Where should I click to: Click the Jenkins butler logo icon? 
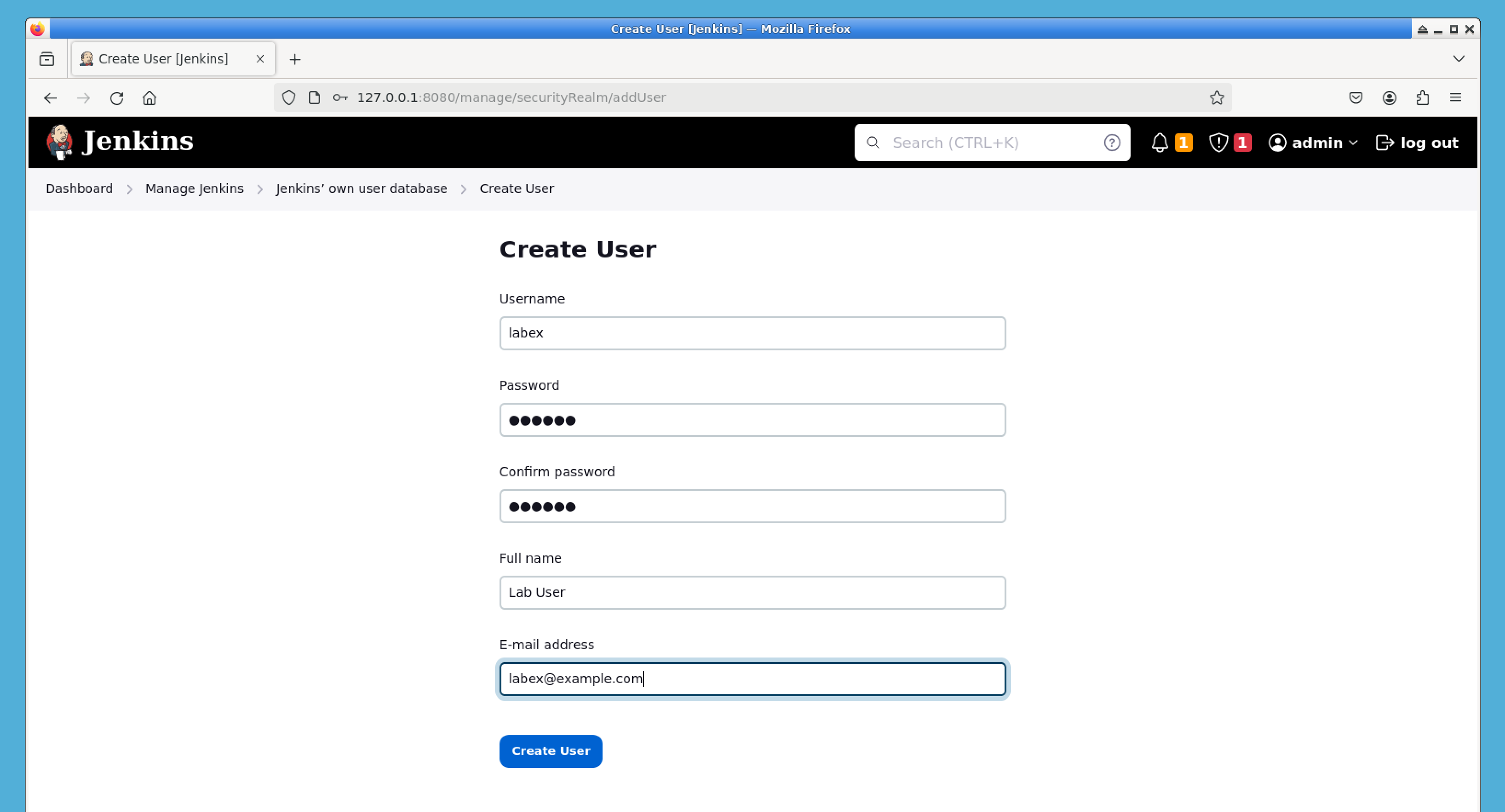click(59, 142)
